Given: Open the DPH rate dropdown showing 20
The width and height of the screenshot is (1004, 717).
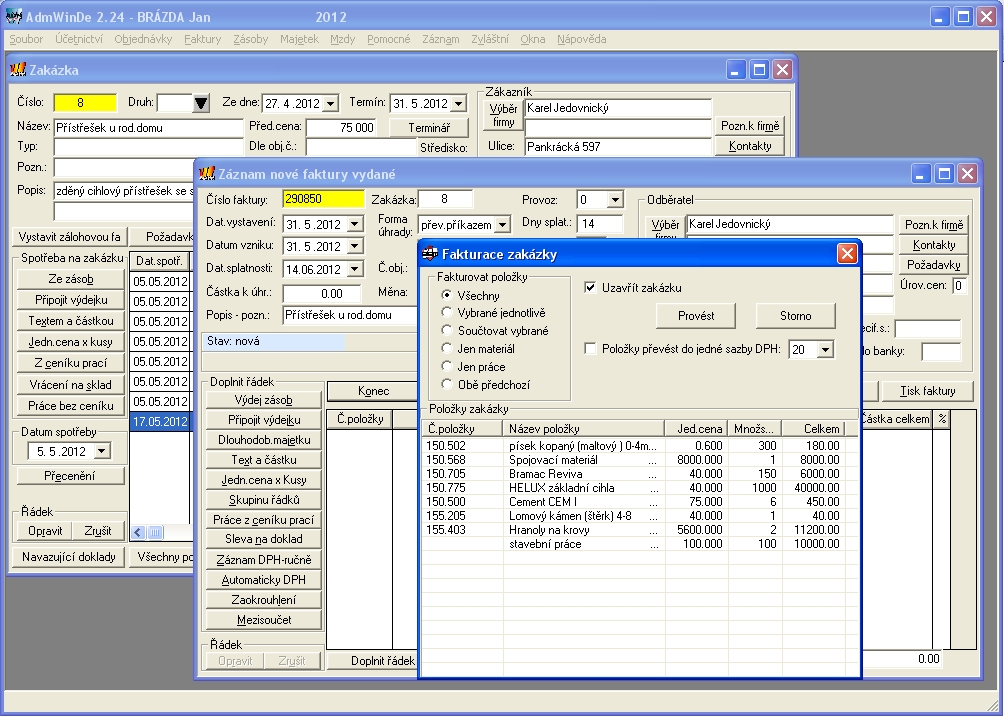Looking at the screenshot, I should coord(825,350).
